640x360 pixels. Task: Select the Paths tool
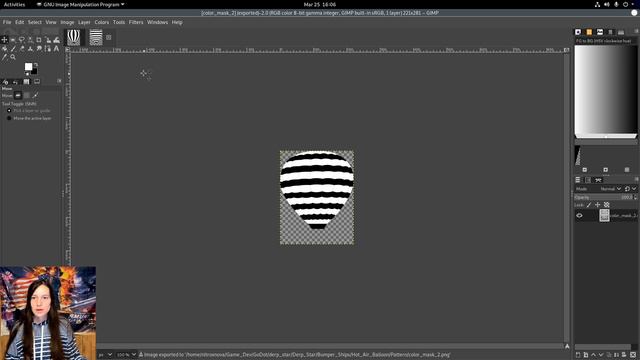pos(48,49)
